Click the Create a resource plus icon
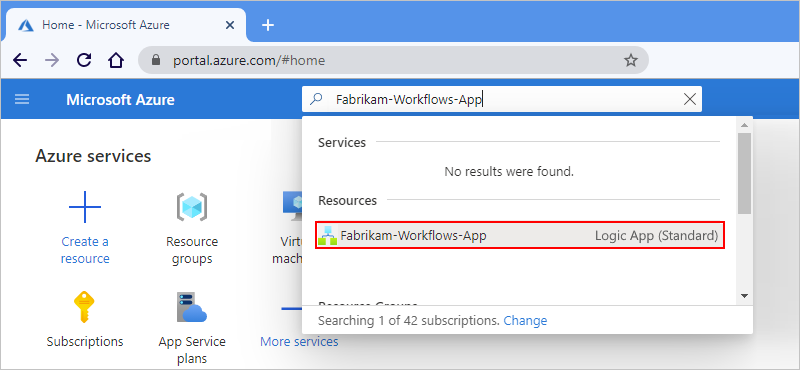 [85, 207]
